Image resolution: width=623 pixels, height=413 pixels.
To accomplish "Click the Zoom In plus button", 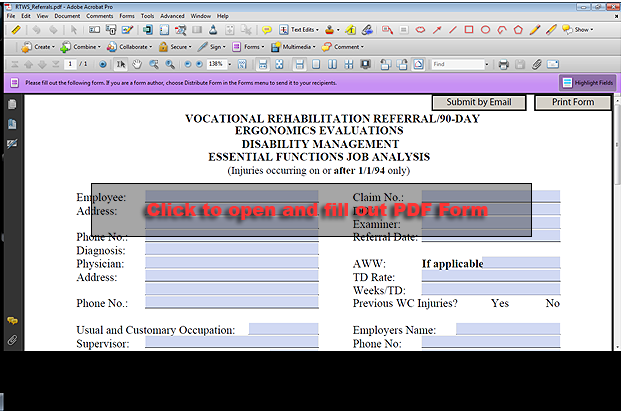I will click(x=199, y=64).
